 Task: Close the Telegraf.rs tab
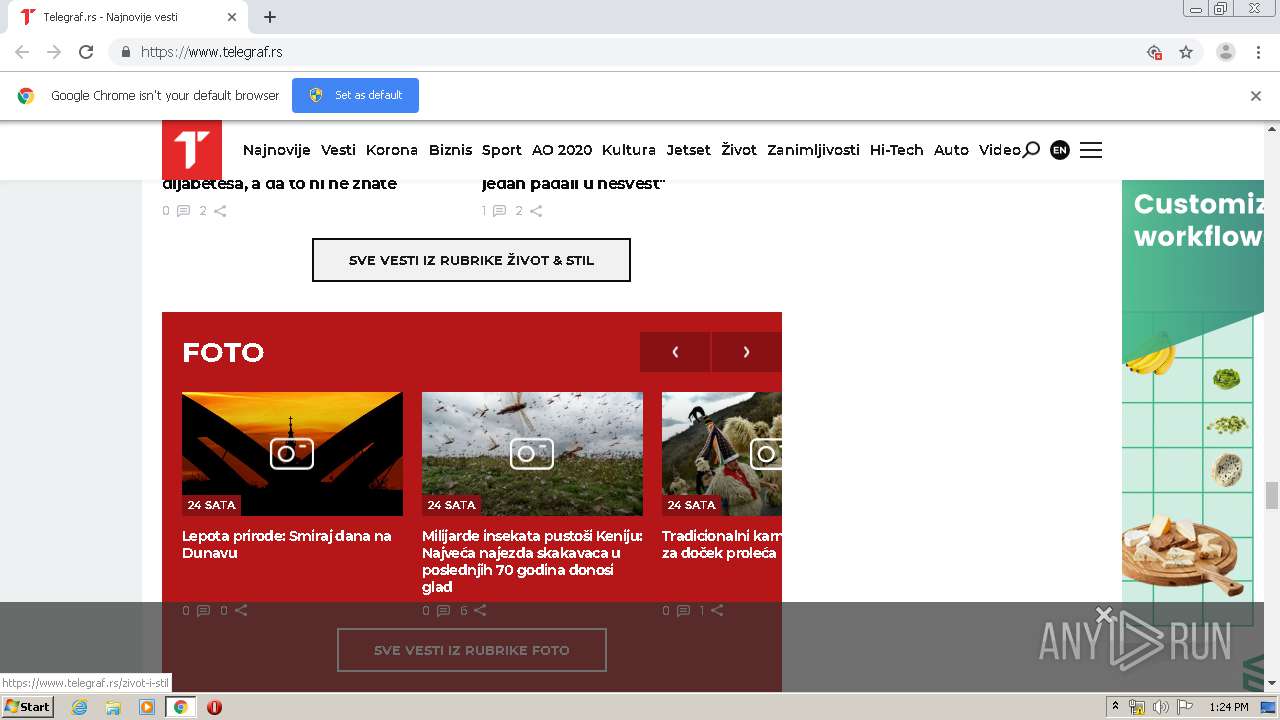(232, 17)
